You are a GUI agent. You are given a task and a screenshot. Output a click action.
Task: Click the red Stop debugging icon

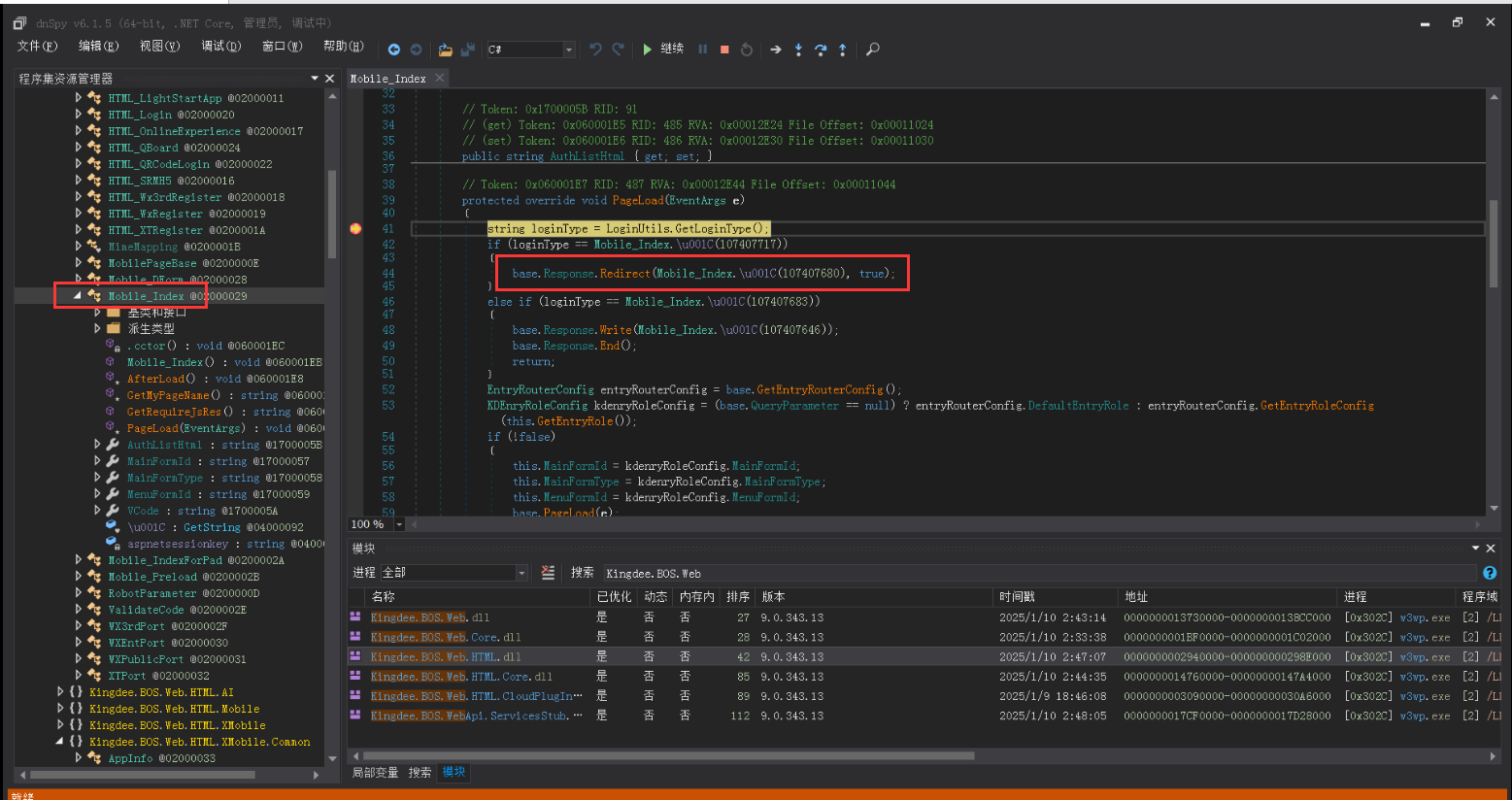(x=724, y=50)
